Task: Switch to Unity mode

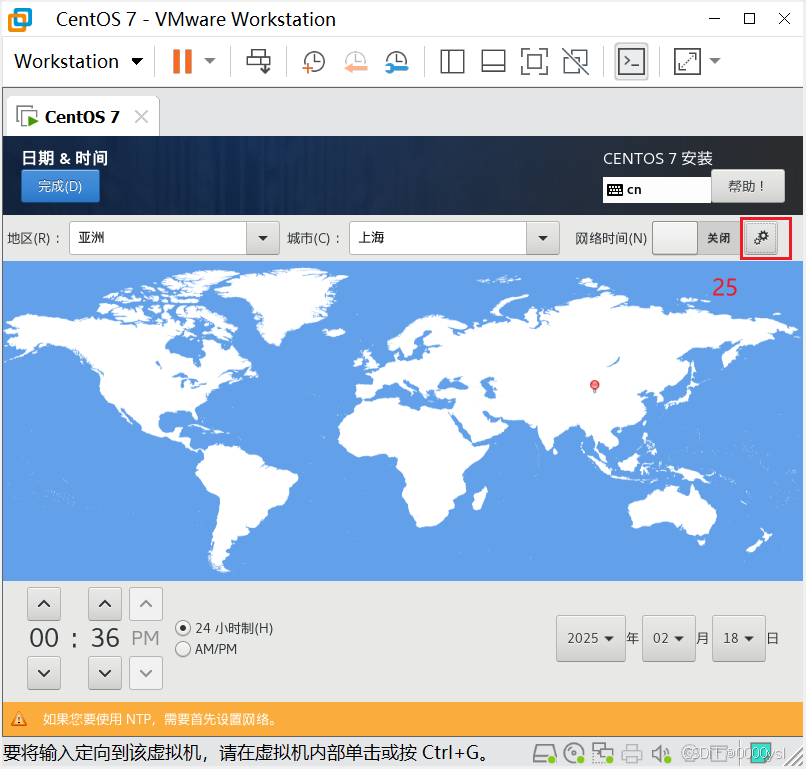Action: 575,62
